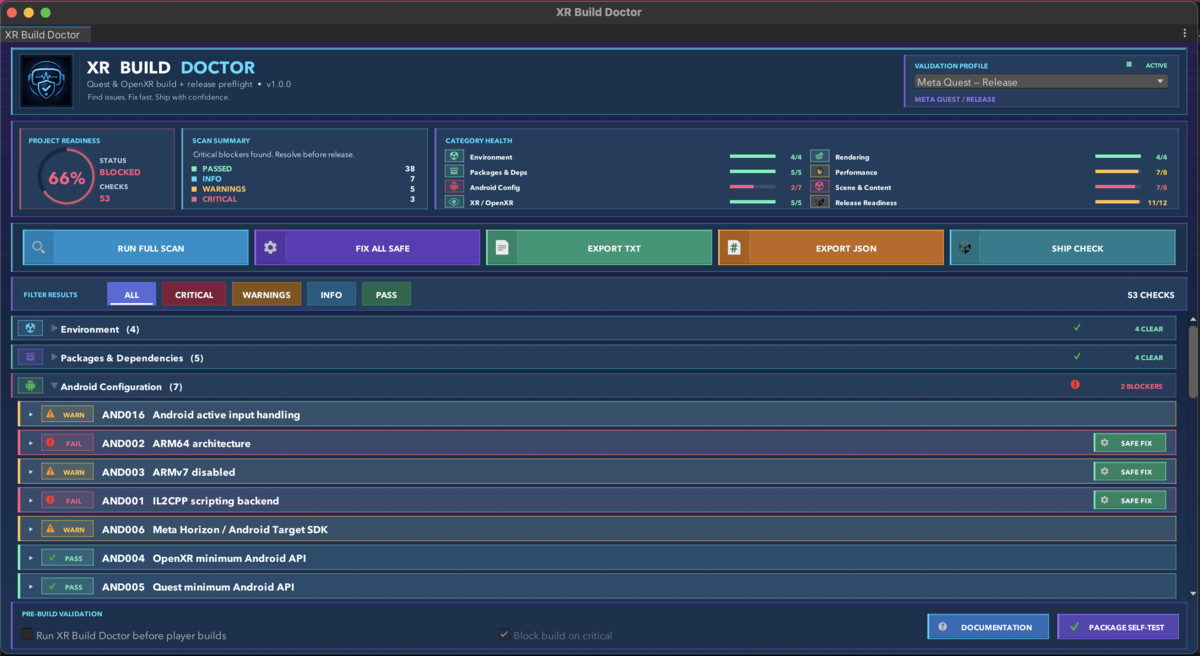The height and width of the screenshot is (656, 1200).
Task: Click the Environment group radiation icon
Action: pyautogui.click(x=30, y=328)
